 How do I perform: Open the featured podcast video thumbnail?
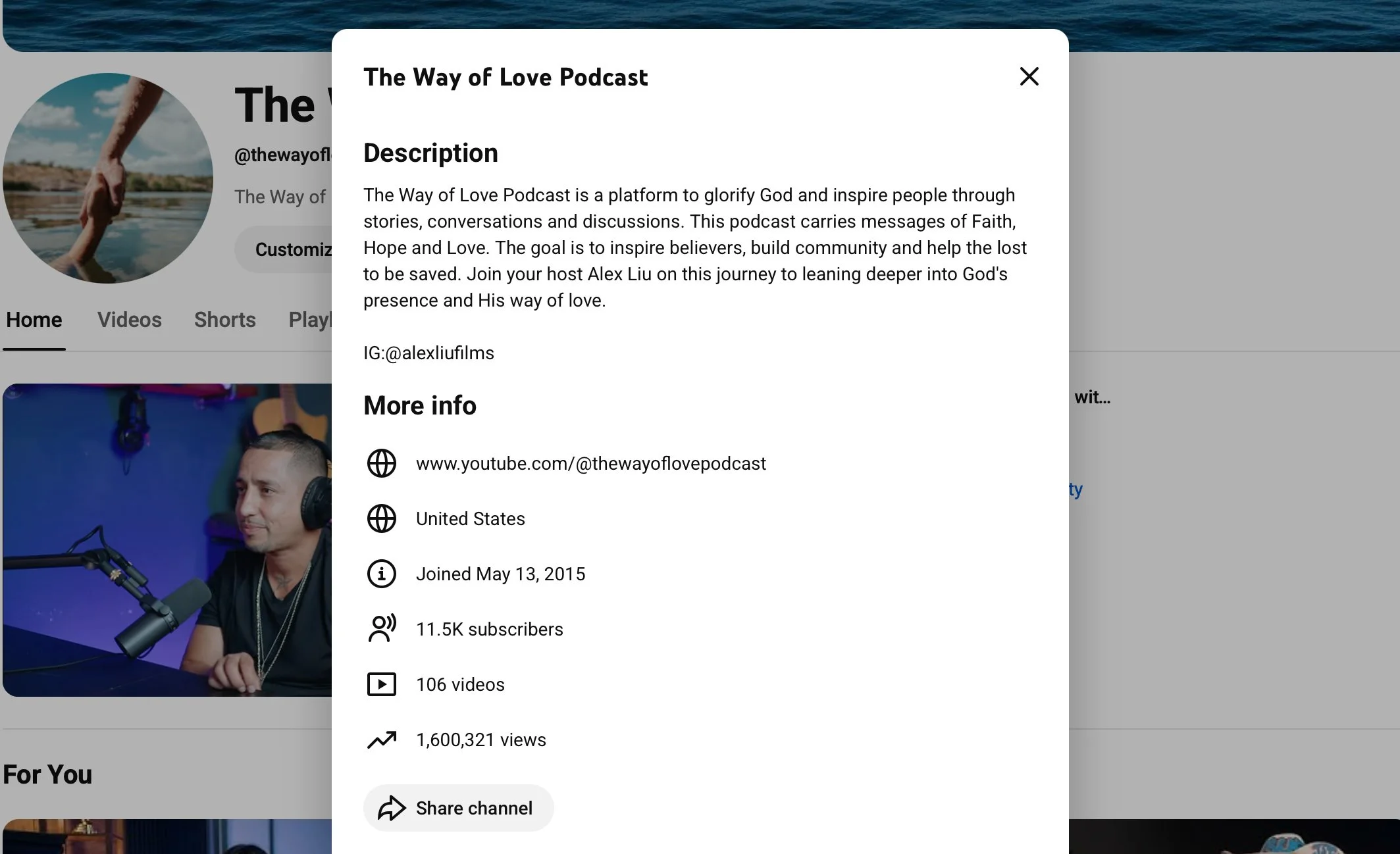(167, 540)
